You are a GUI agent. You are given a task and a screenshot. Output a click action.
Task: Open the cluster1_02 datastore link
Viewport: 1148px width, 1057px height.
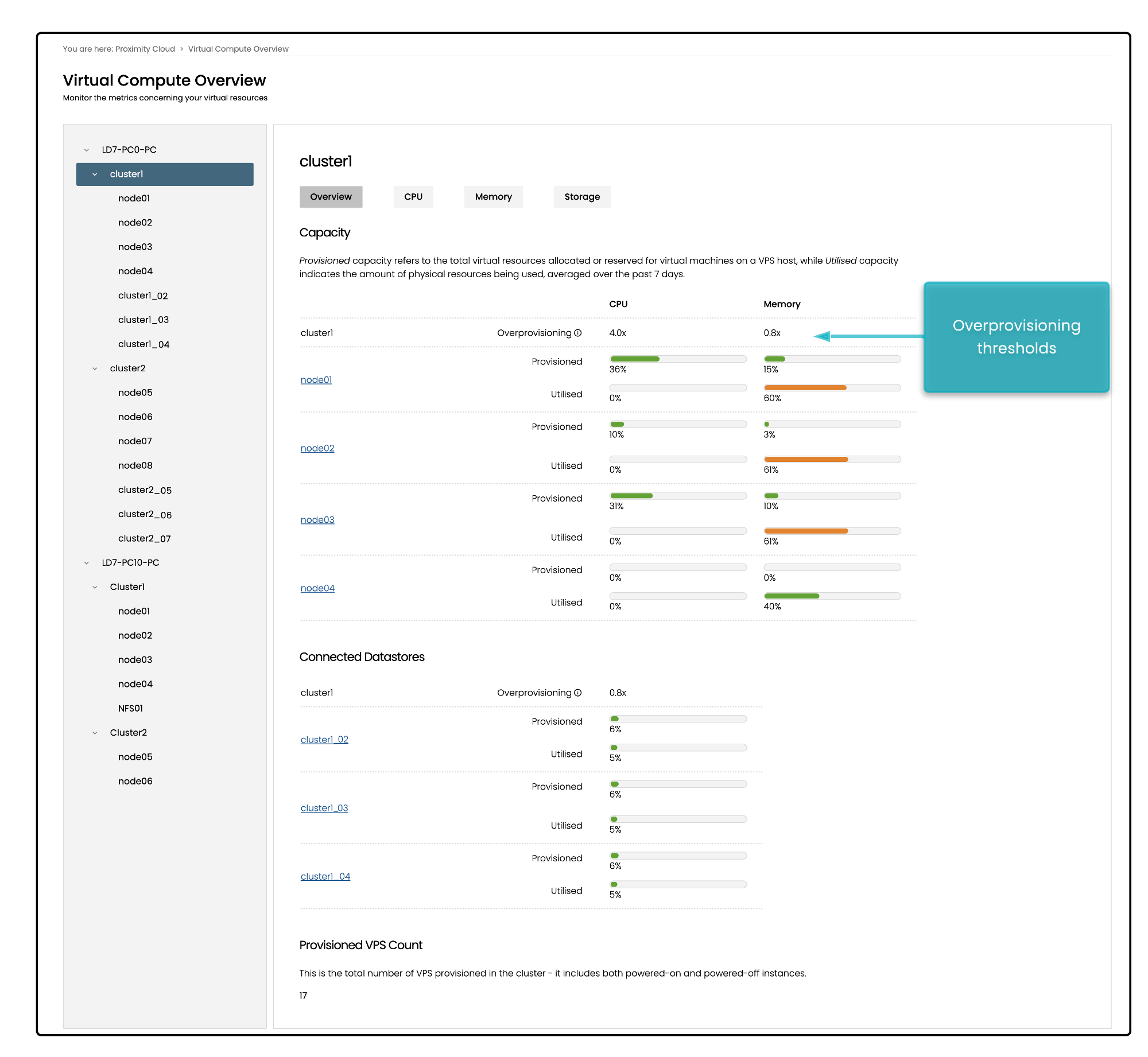point(324,740)
